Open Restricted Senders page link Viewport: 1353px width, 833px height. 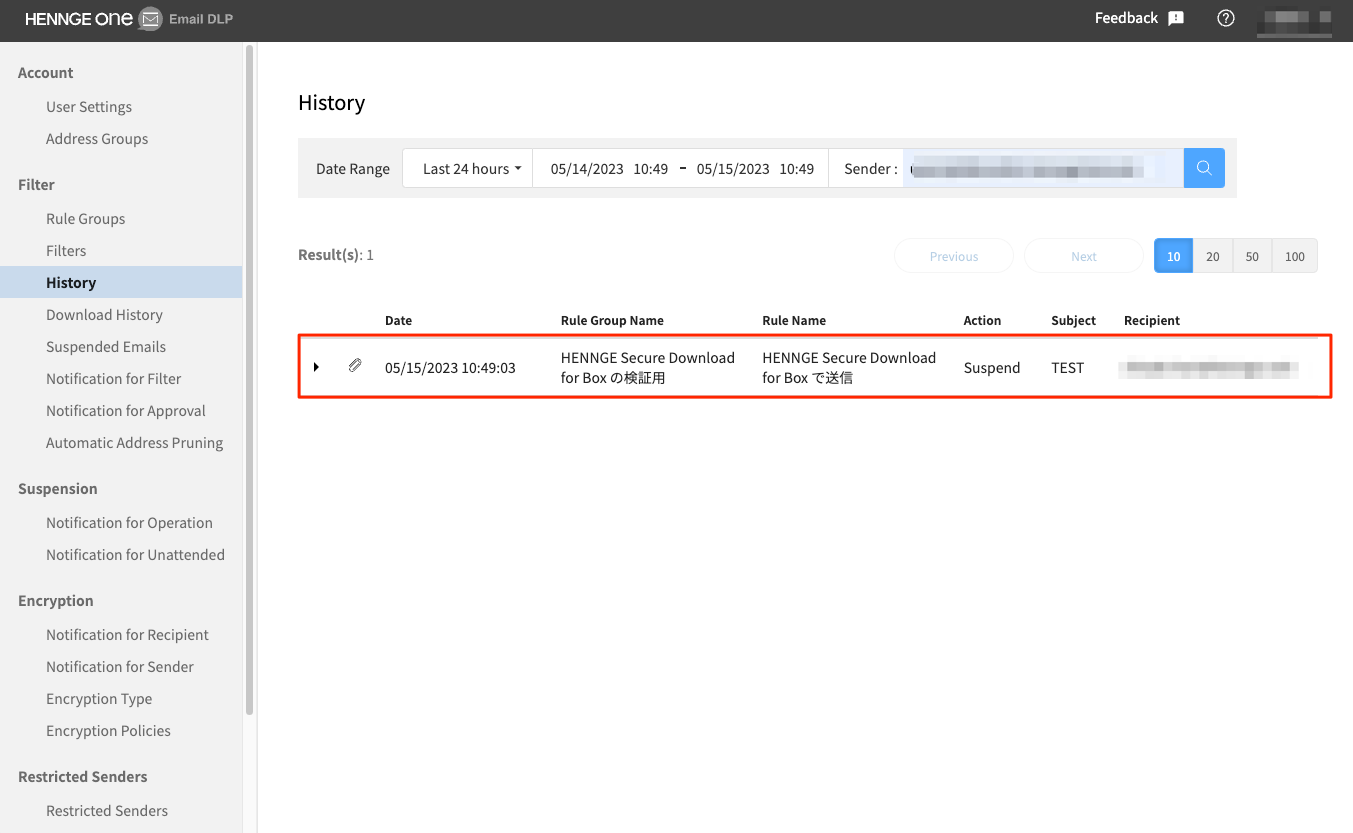click(x=107, y=811)
